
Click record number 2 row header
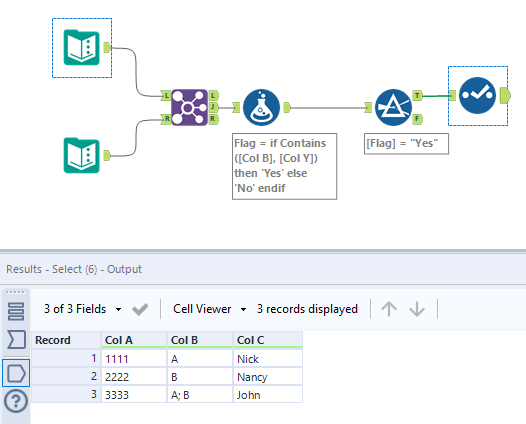[66, 376]
